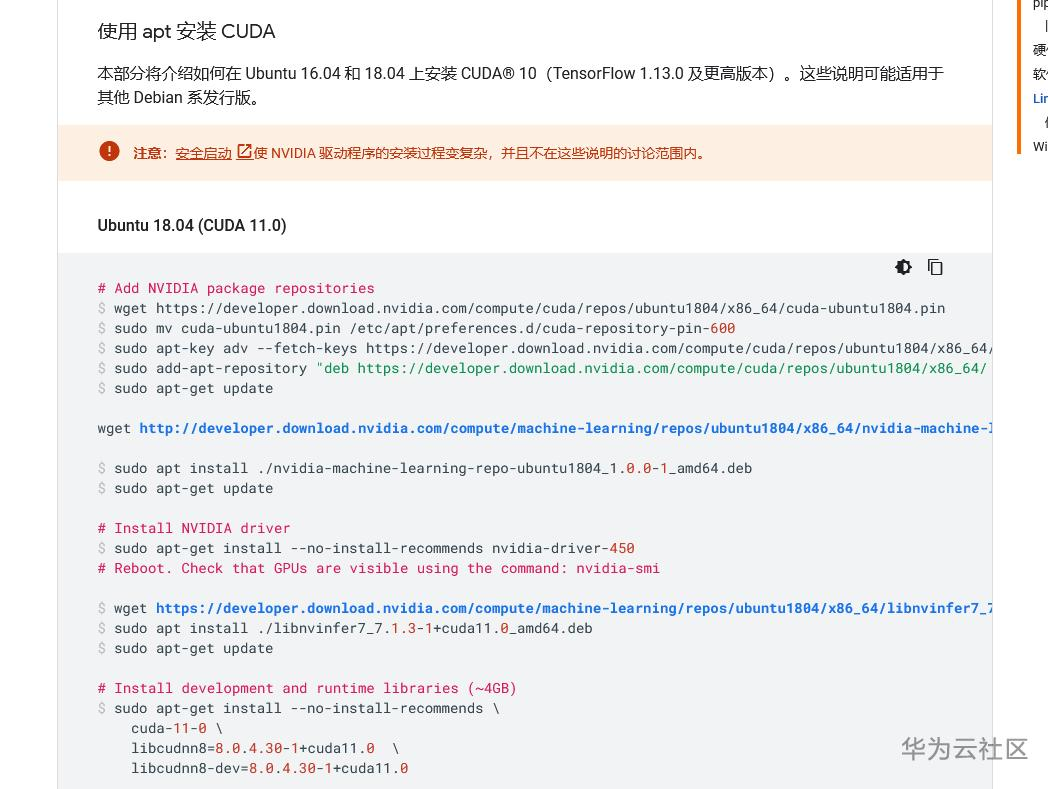
Task: Click the red warning exclamation icon
Action: [110, 151]
